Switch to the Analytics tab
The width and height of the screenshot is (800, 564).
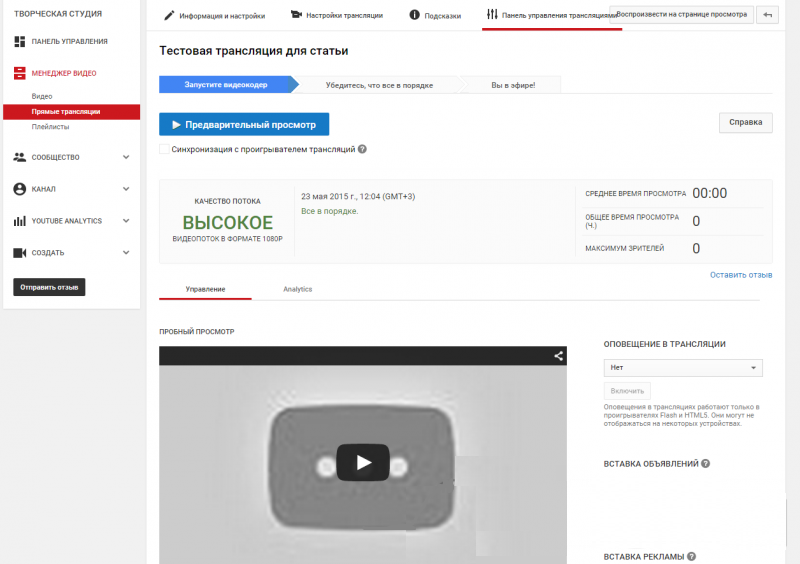(297, 289)
